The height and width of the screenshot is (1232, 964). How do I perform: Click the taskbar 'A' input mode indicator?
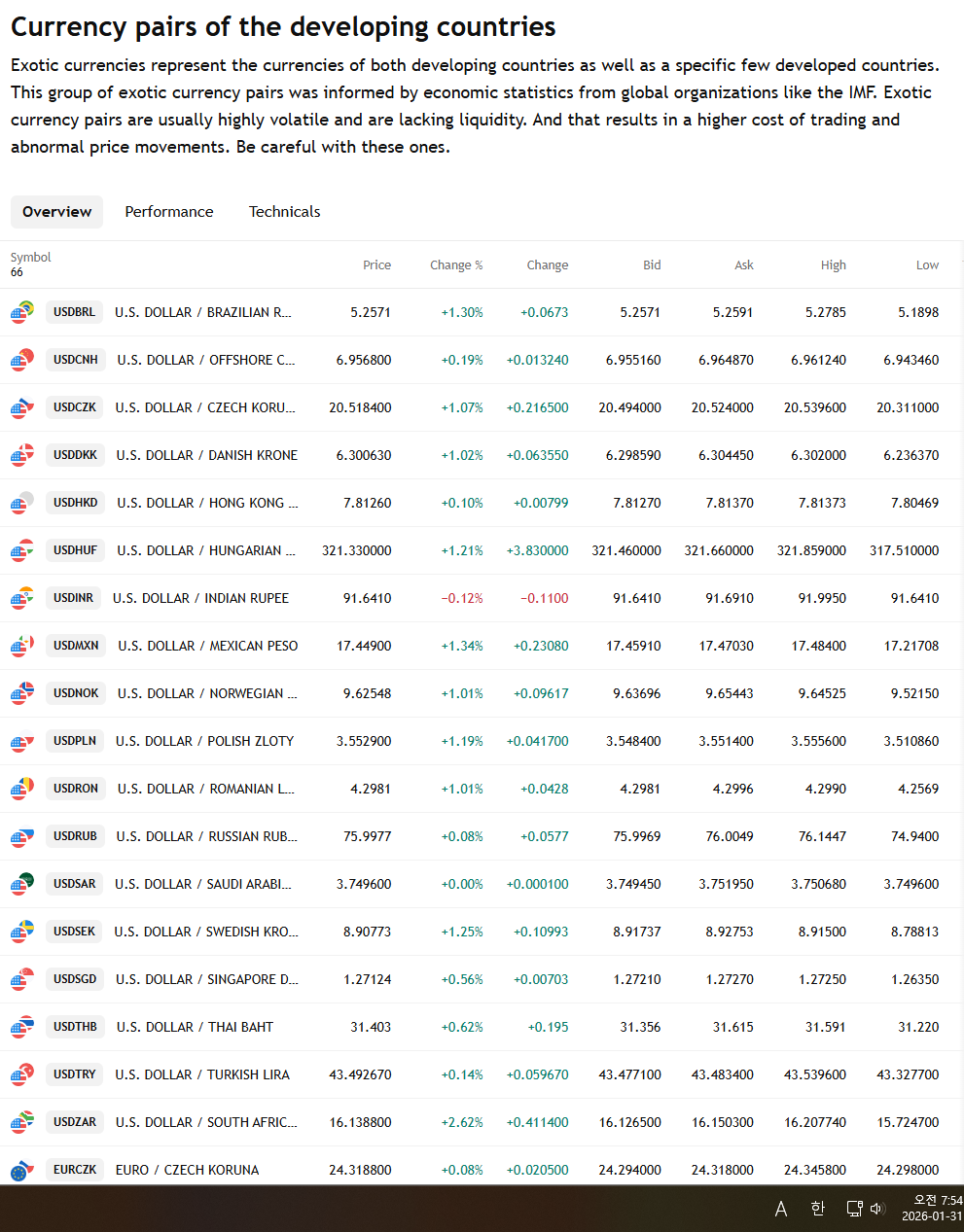pyautogui.click(x=781, y=1209)
